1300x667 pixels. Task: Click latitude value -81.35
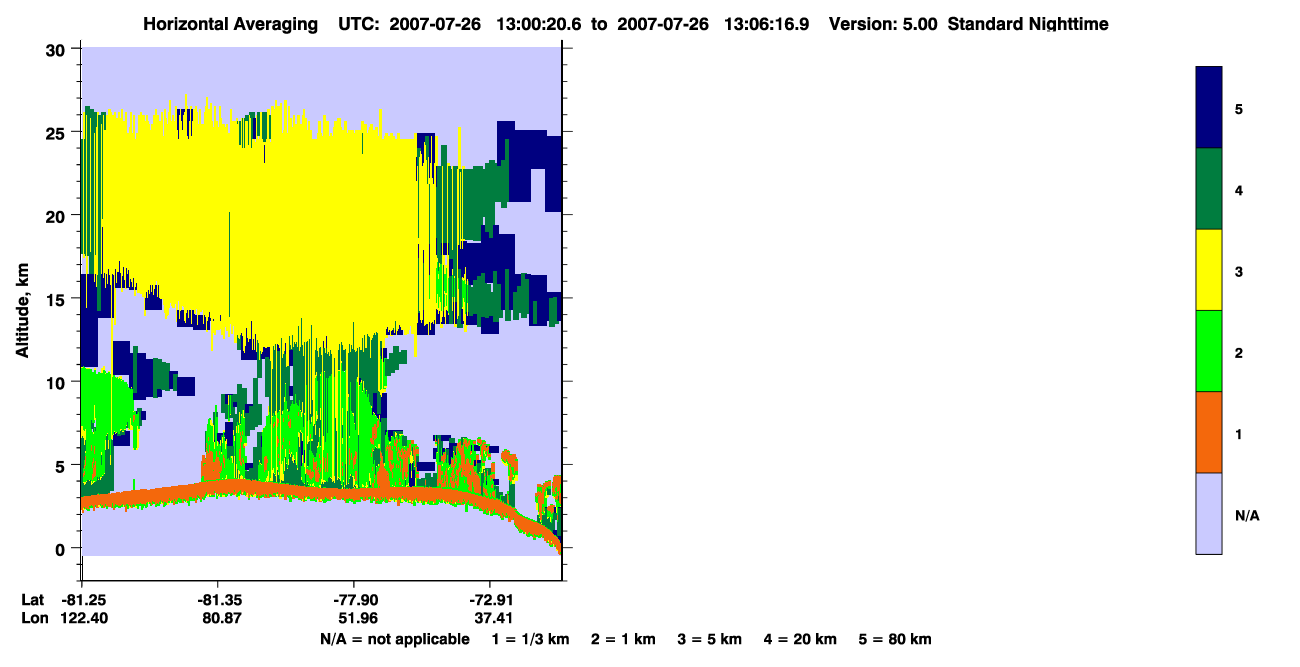[x=218, y=600]
